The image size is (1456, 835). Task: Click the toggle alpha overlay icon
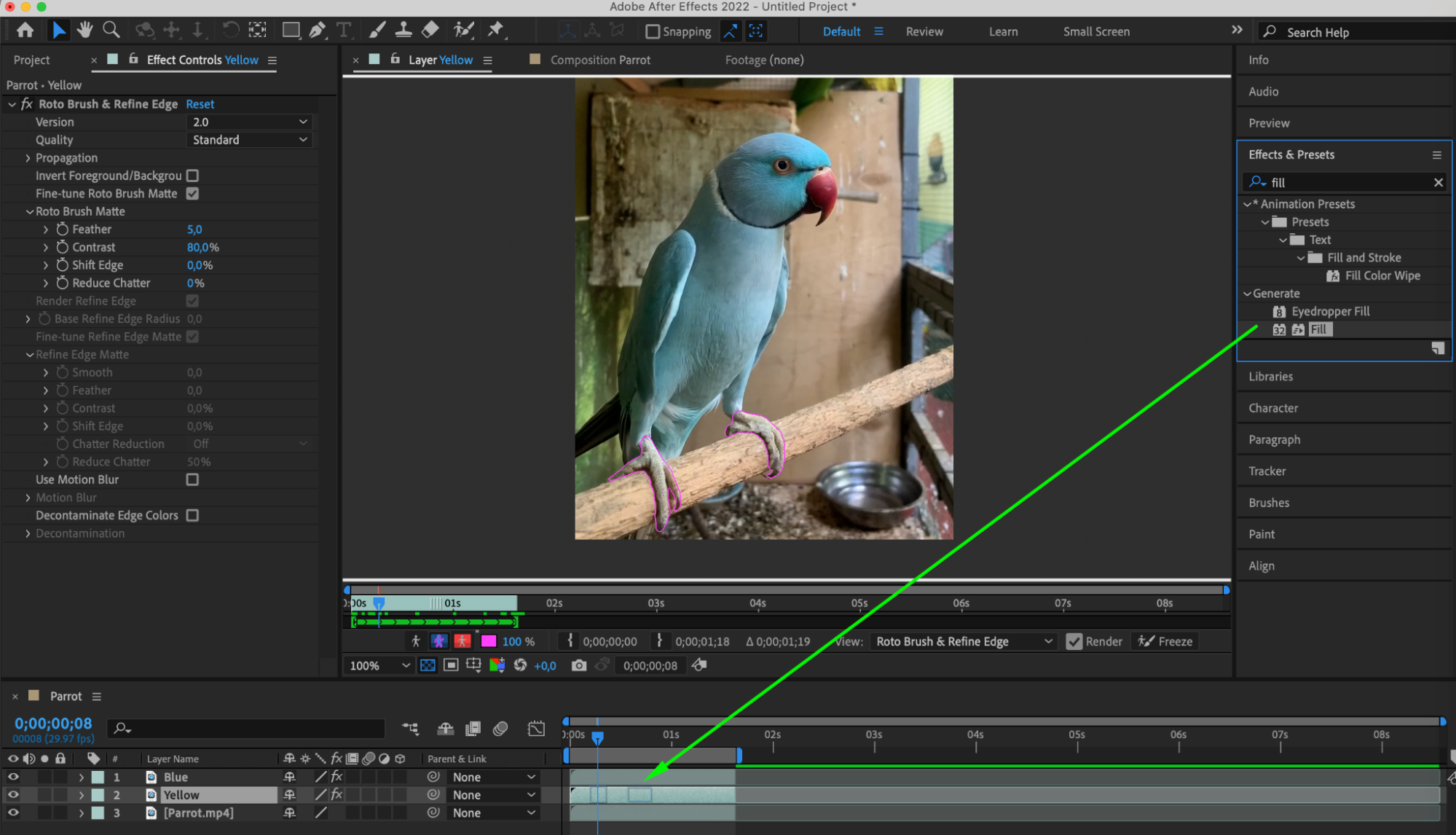coord(463,641)
